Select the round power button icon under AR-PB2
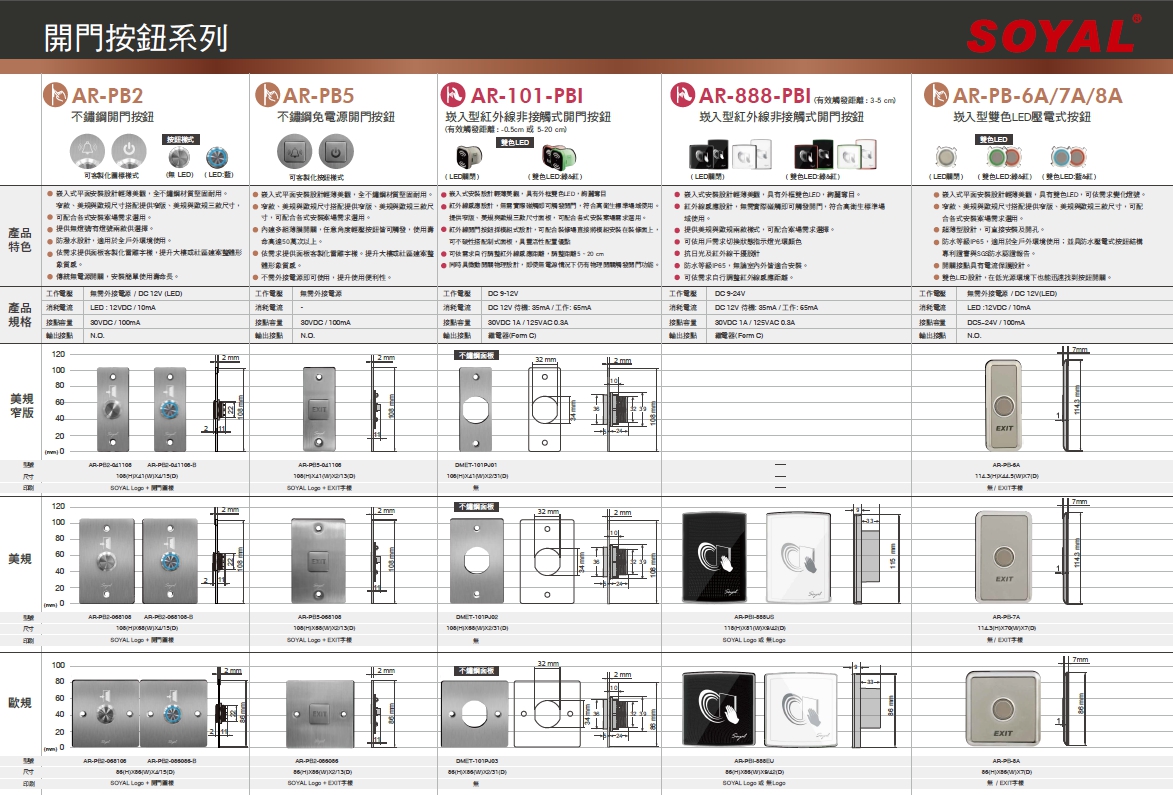The height and width of the screenshot is (795, 1173). [129, 151]
